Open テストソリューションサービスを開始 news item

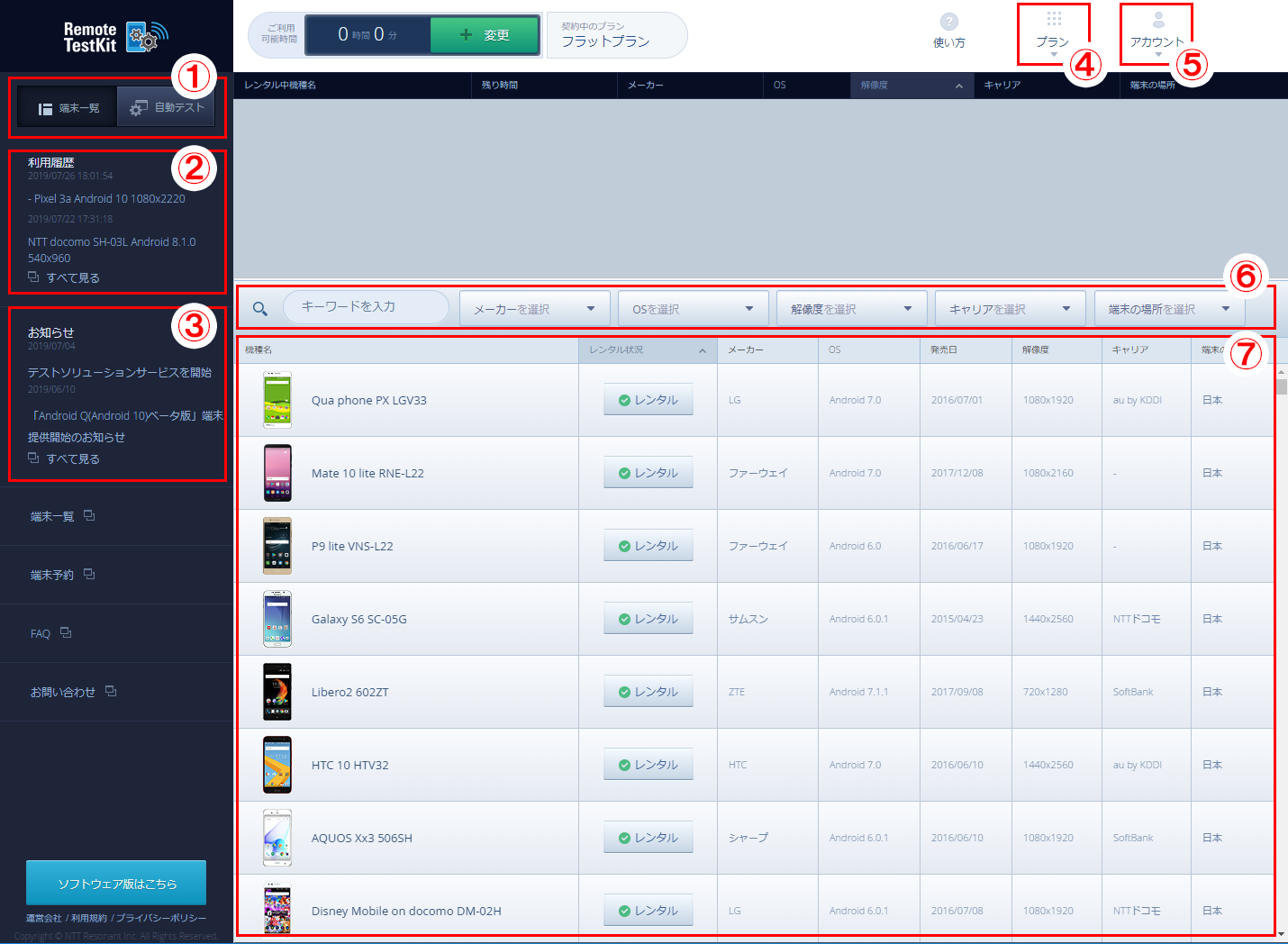[x=120, y=372]
